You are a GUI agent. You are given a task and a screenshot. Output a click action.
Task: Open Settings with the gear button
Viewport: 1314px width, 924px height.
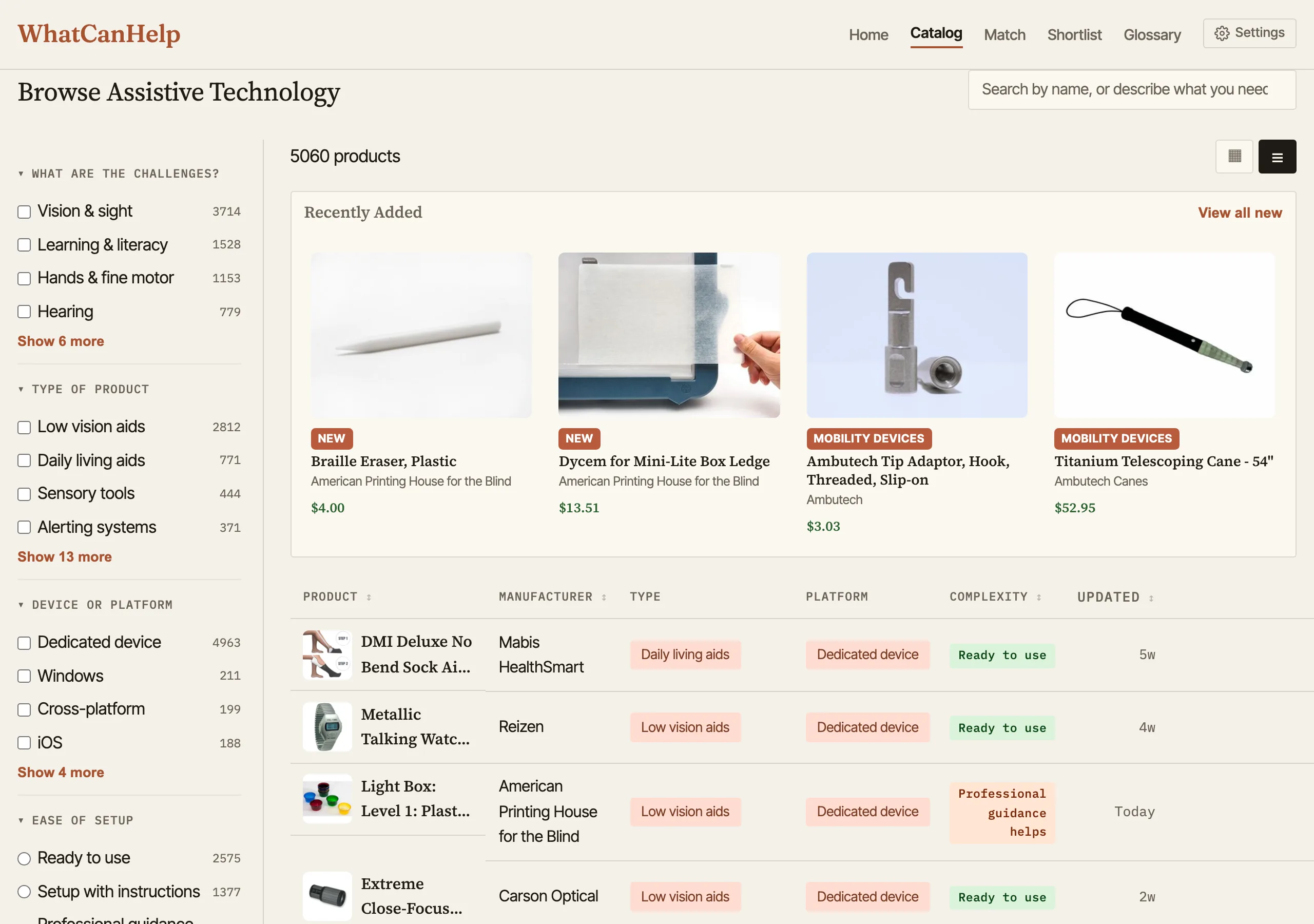pyautogui.click(x=1249, y=33)
